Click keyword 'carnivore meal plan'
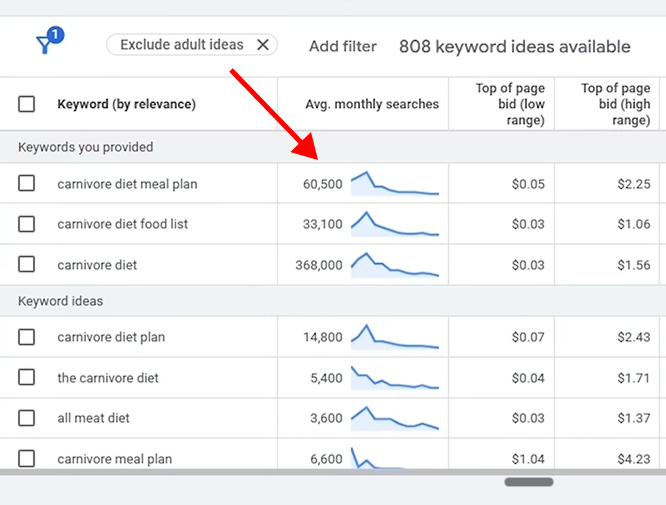This screenshot has height=505, width=666. click(115, 459)
